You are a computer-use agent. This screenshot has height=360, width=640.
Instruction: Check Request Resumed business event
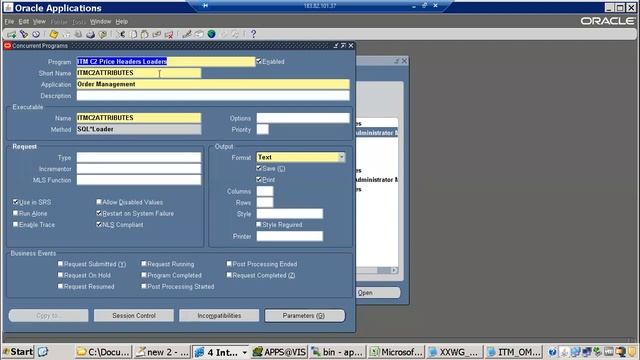60,286
